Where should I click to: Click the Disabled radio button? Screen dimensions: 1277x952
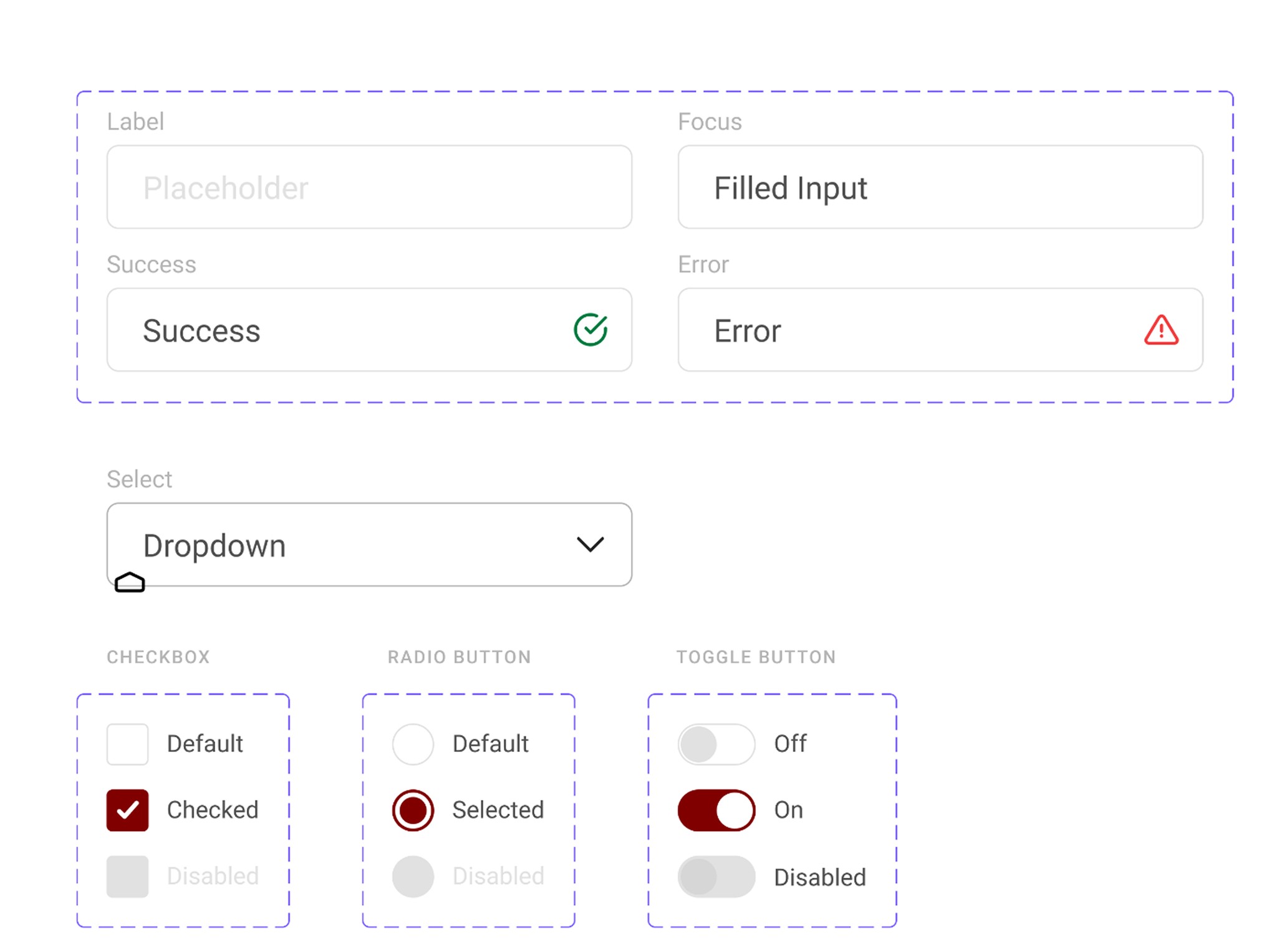point(413,876)
